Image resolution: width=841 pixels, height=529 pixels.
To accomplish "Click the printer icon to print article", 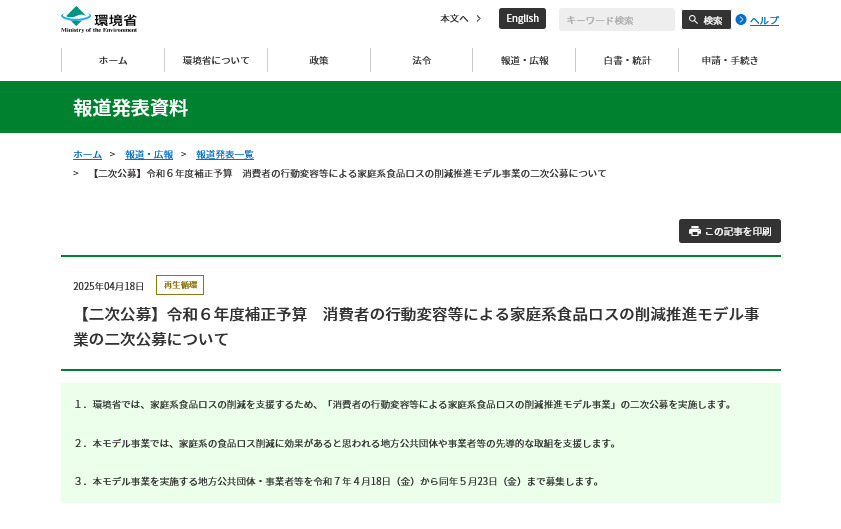I will 695,231.
